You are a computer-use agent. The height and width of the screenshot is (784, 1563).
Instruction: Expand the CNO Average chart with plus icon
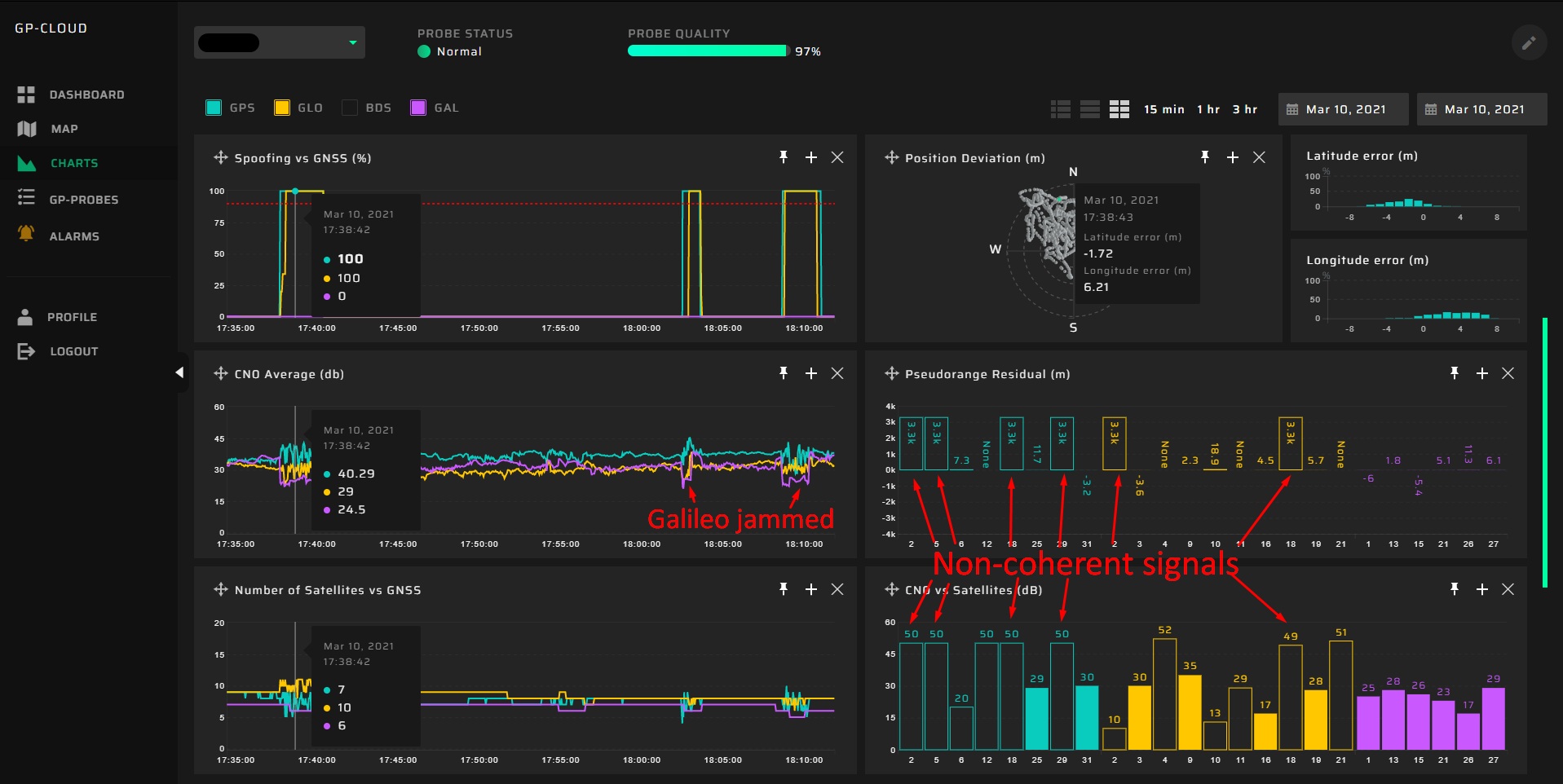(x=811, y=373)
